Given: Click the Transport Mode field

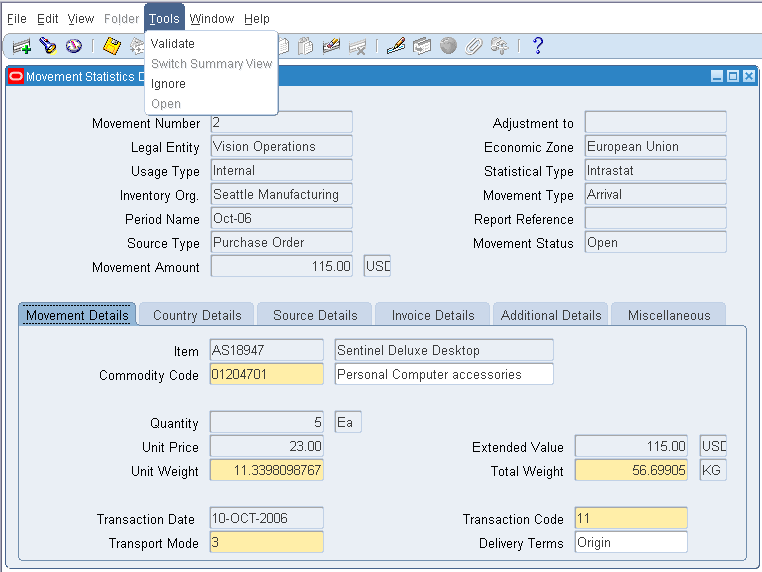Looking at the screenshot, I should pos(267,542).
